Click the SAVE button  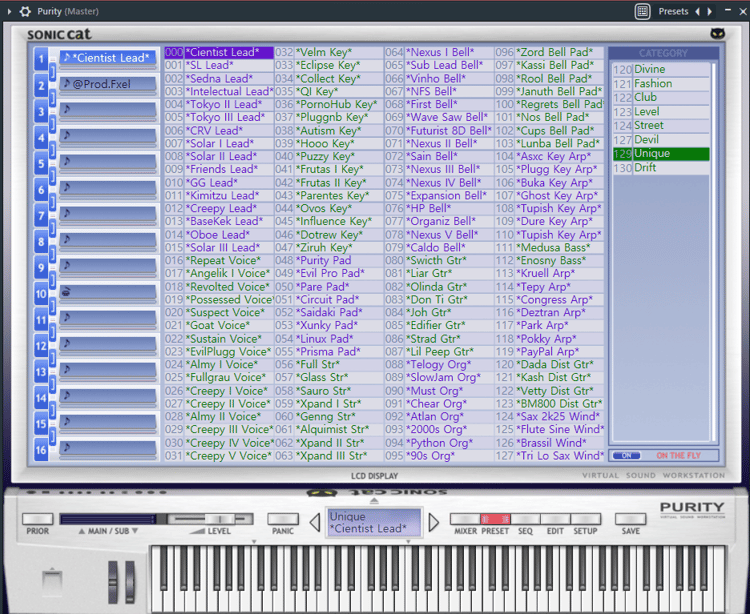630,519
